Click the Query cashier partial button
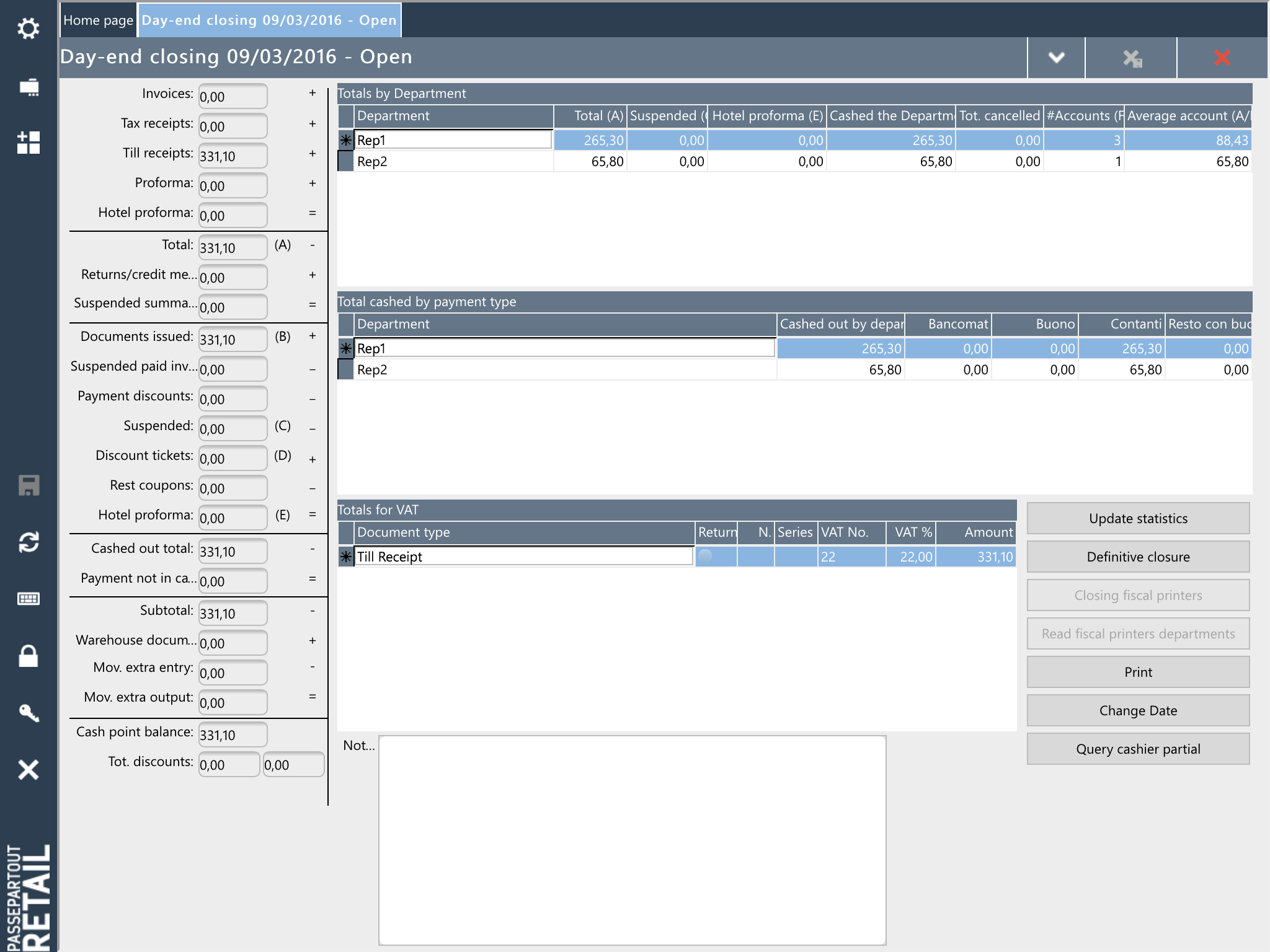 1138,749
